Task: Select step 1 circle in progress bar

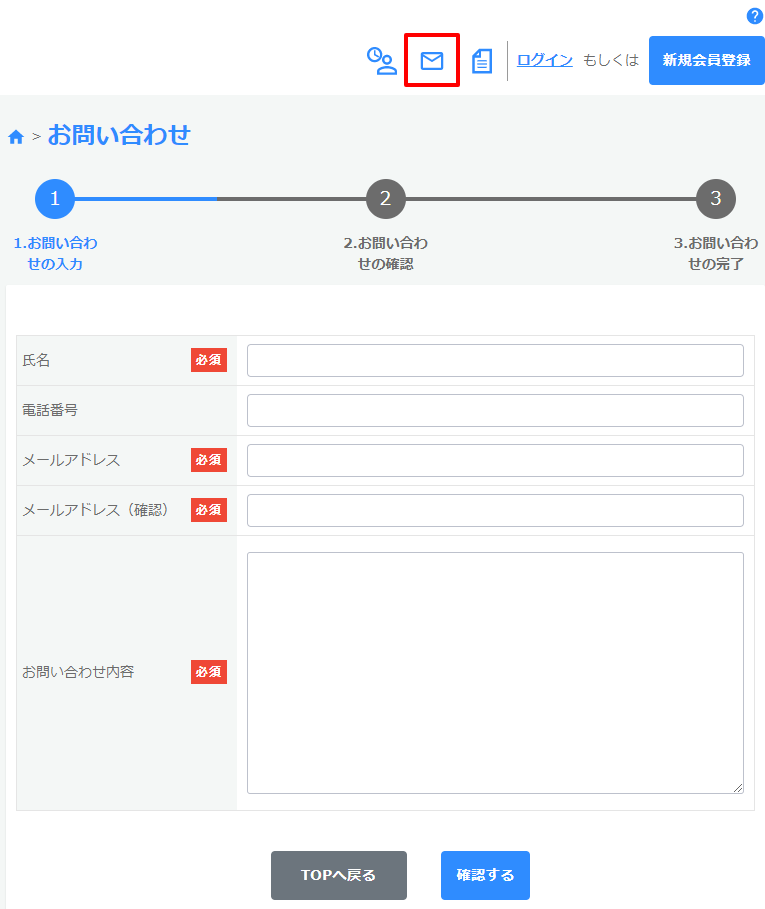Action: coord(55,199)
